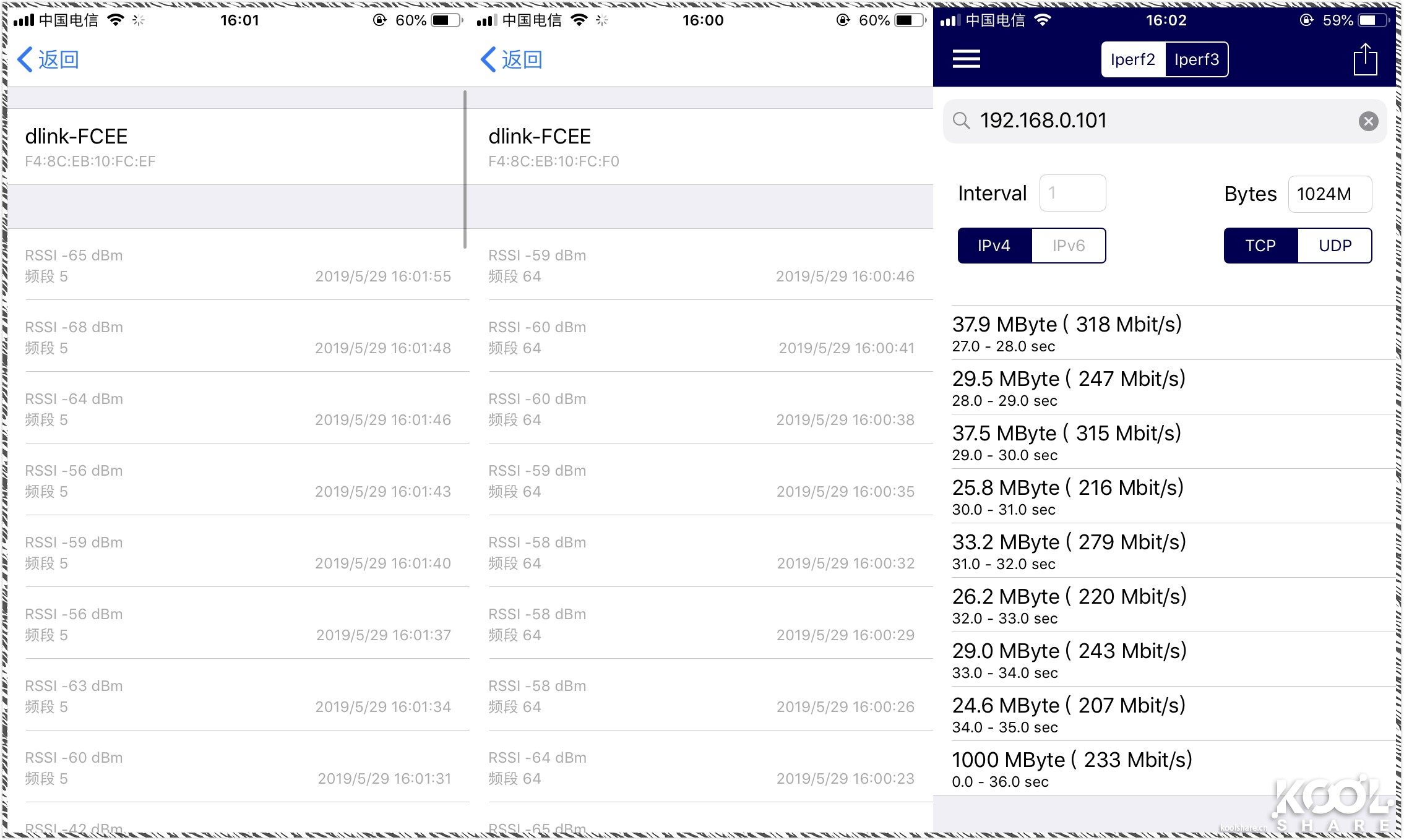
Task: Clear the IP address using the x icon
Action: (1369, 121)
